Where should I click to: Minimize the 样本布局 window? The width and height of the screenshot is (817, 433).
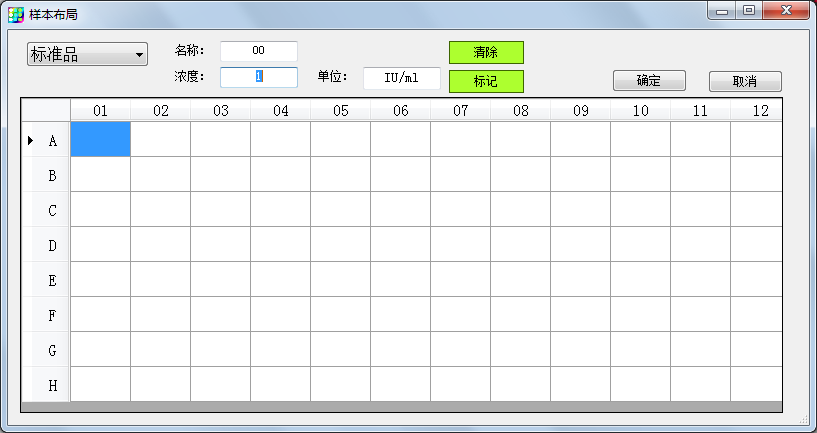coord(722,10)
